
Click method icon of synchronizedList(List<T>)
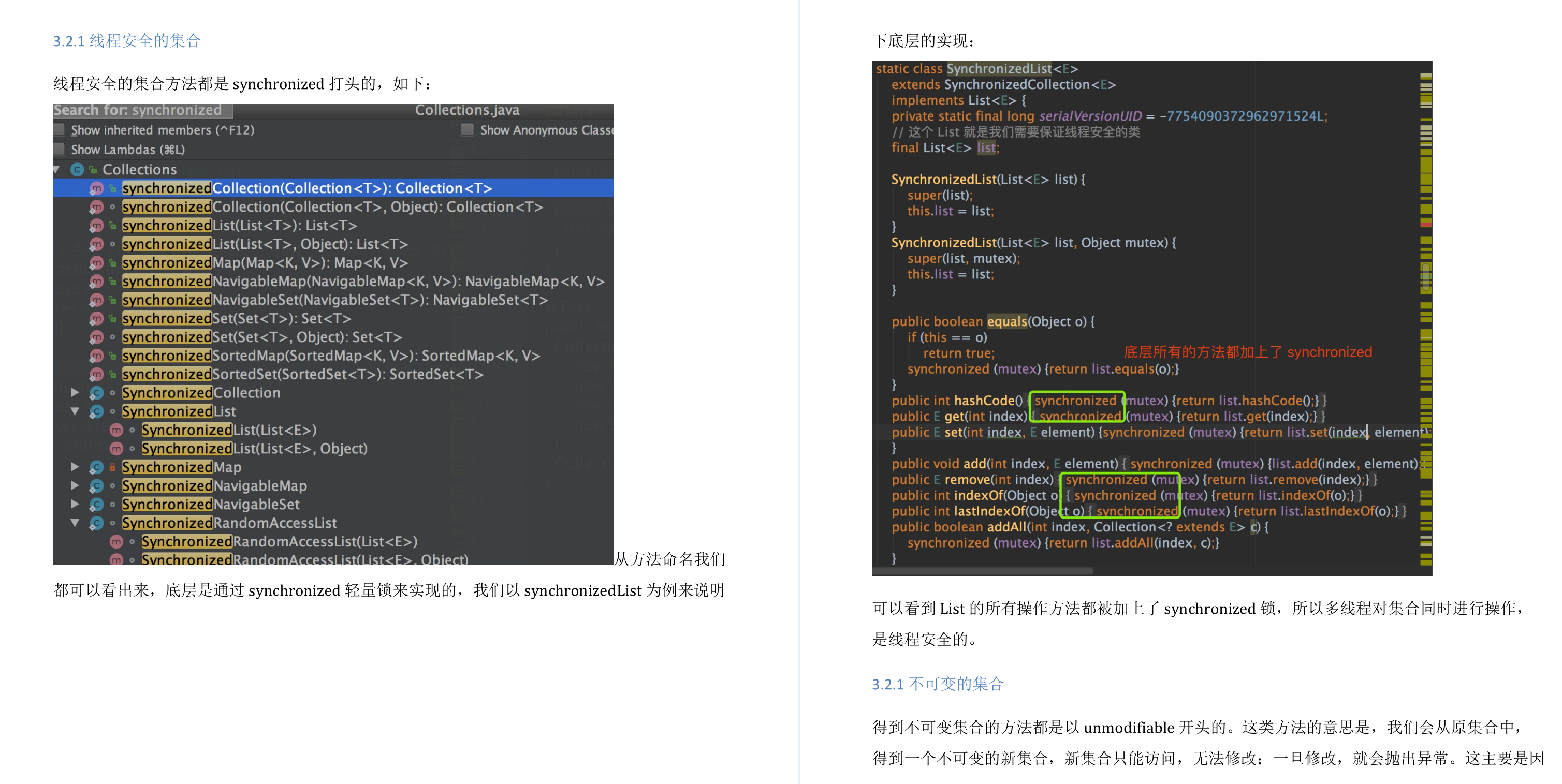[96, 226]
